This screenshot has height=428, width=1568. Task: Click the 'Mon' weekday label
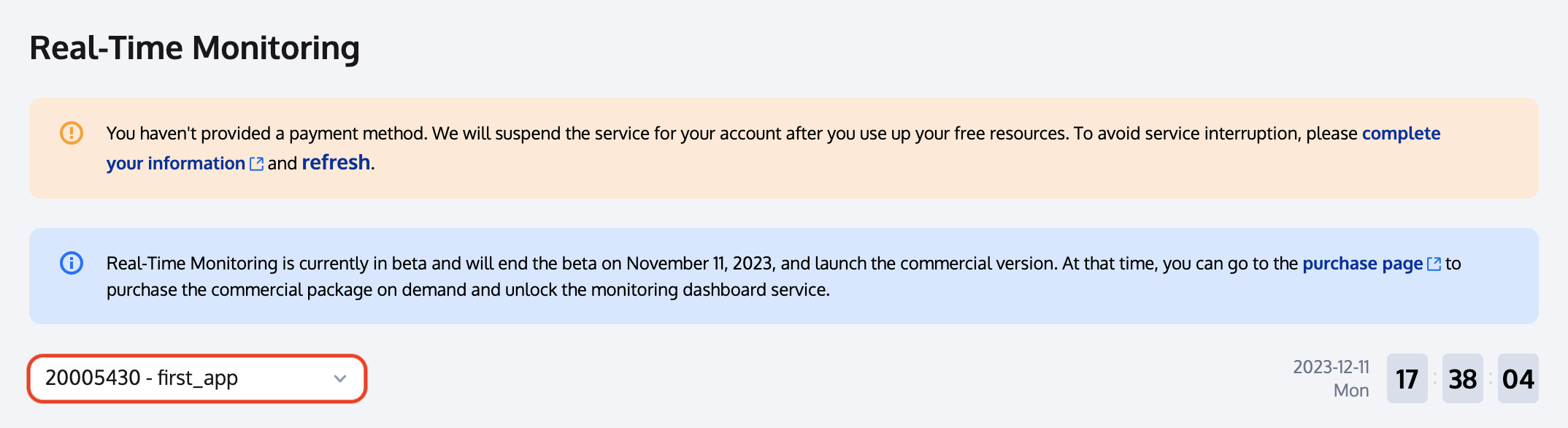(x=1350, y=391)
